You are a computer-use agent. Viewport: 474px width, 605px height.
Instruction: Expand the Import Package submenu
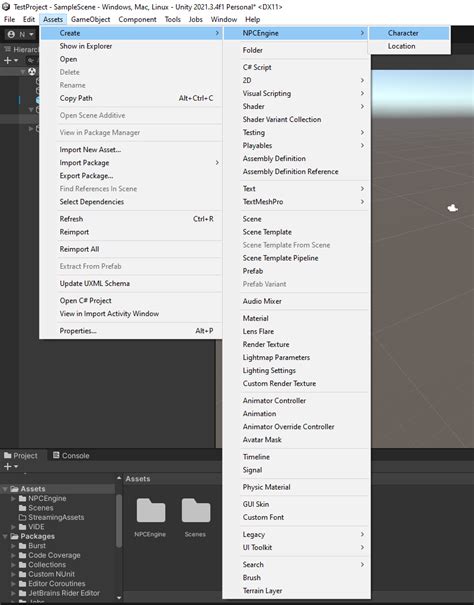(x=131, y=163)
